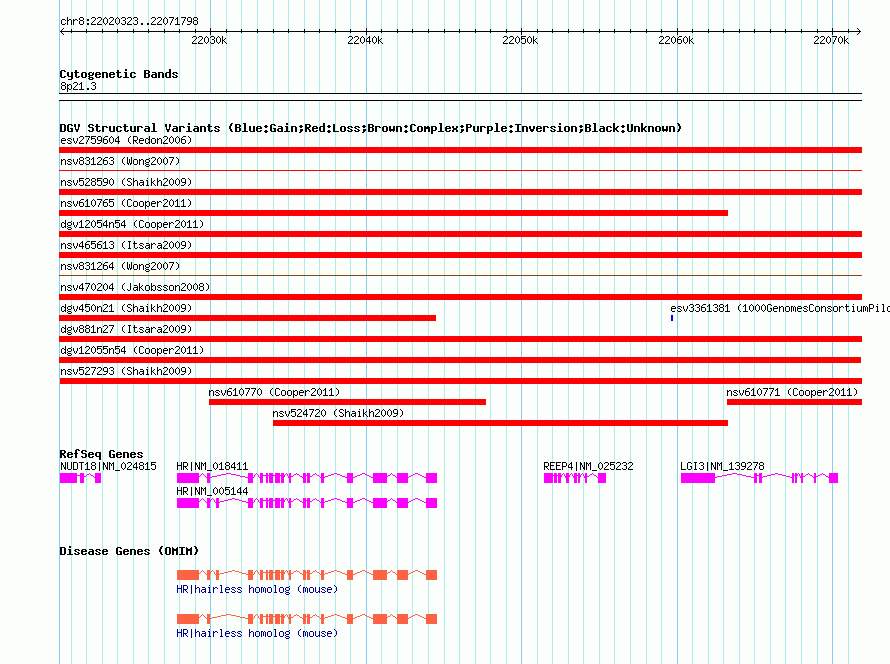Image resolution: width=890 pixels, height=664 pixels.
Task: Open the nsv465613 (Itsara2009) variant label
Action: pyautogui.click(x=126, y=245)
